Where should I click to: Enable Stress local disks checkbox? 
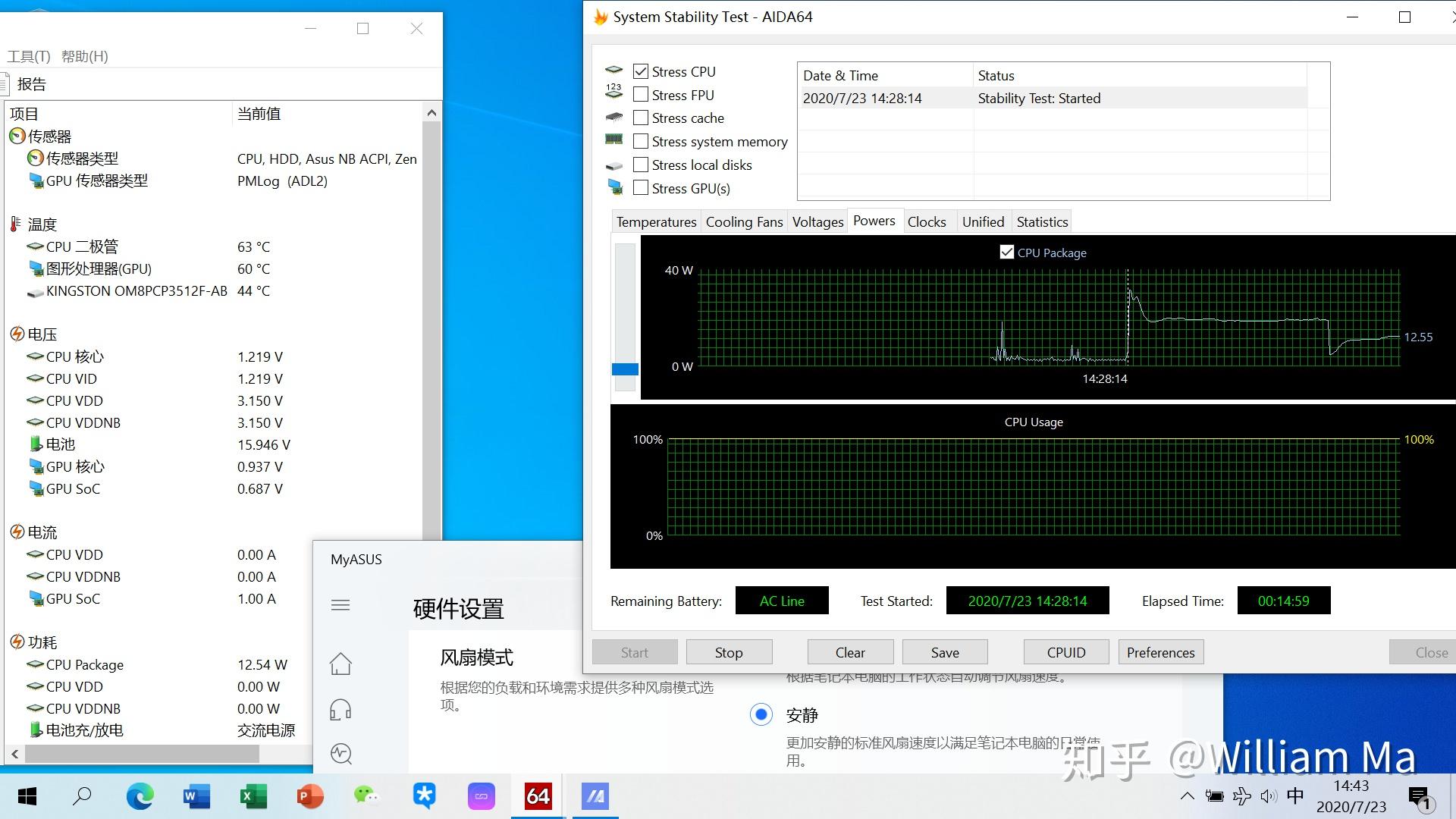pyautogui.click(x=641, y=165)
